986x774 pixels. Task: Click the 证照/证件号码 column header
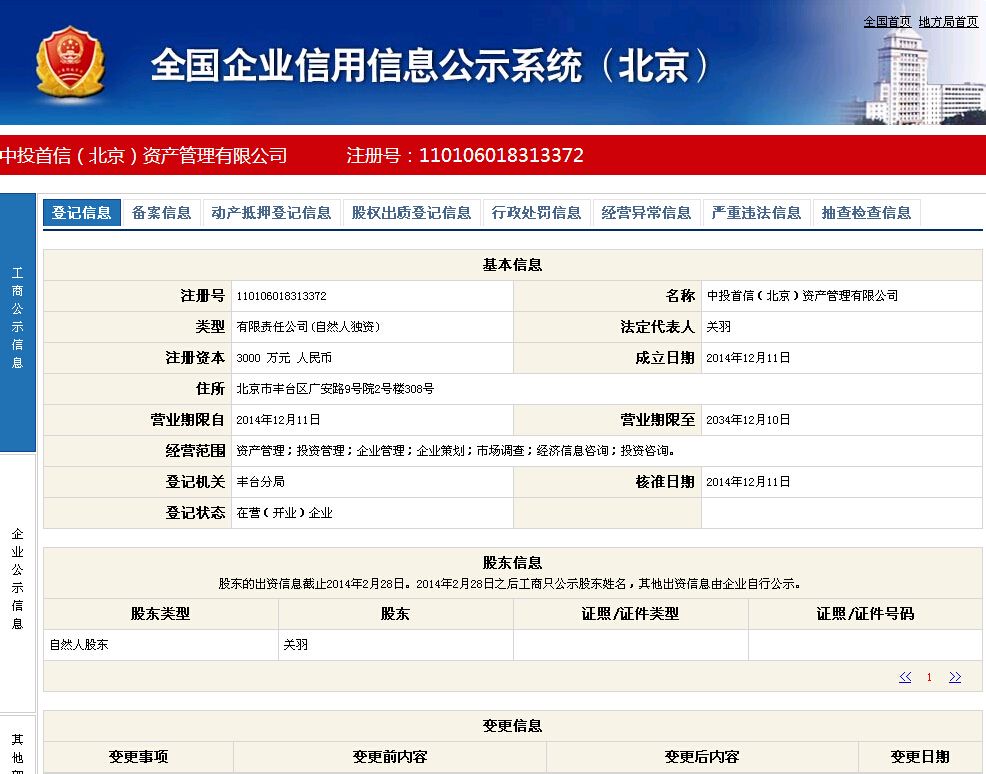click(865, 614)
